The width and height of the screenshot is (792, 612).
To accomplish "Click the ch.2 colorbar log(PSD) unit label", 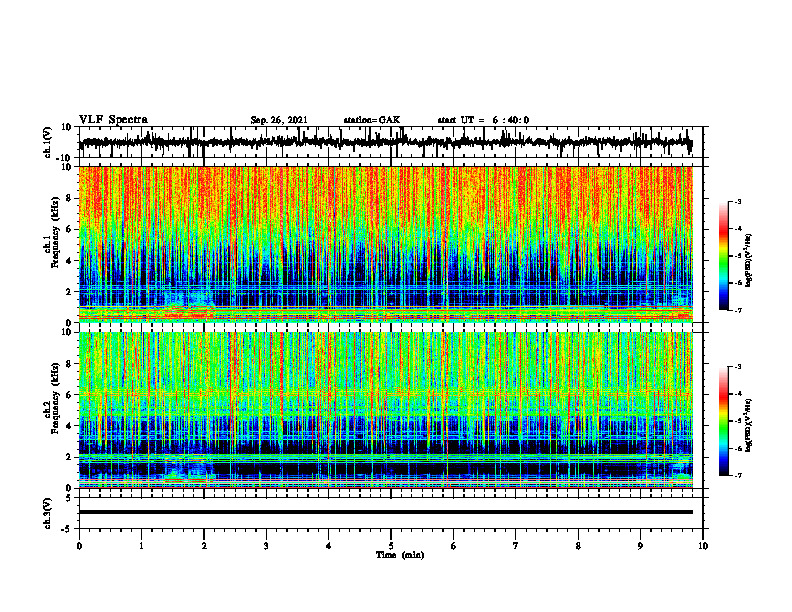I will [x=749, y=425].
